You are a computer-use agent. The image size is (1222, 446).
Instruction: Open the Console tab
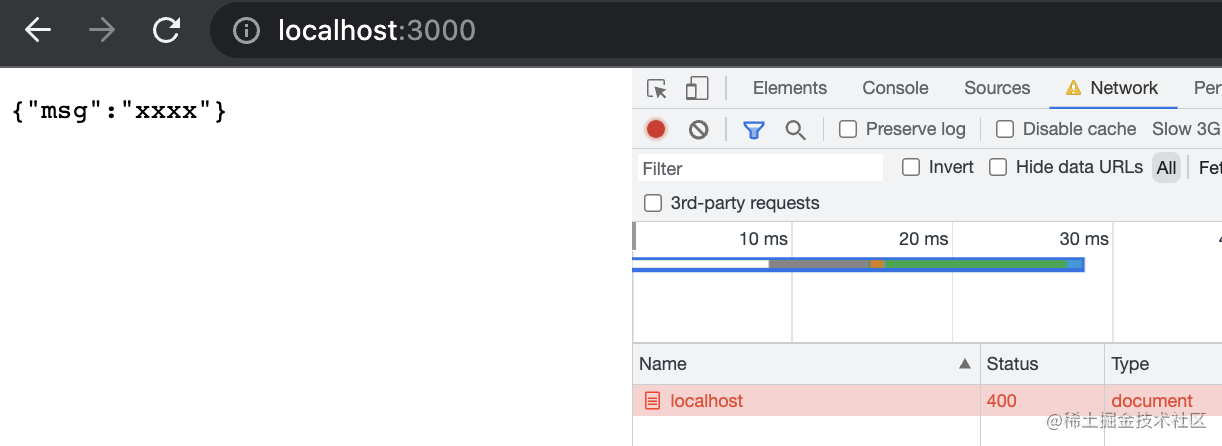coord(895,88)
